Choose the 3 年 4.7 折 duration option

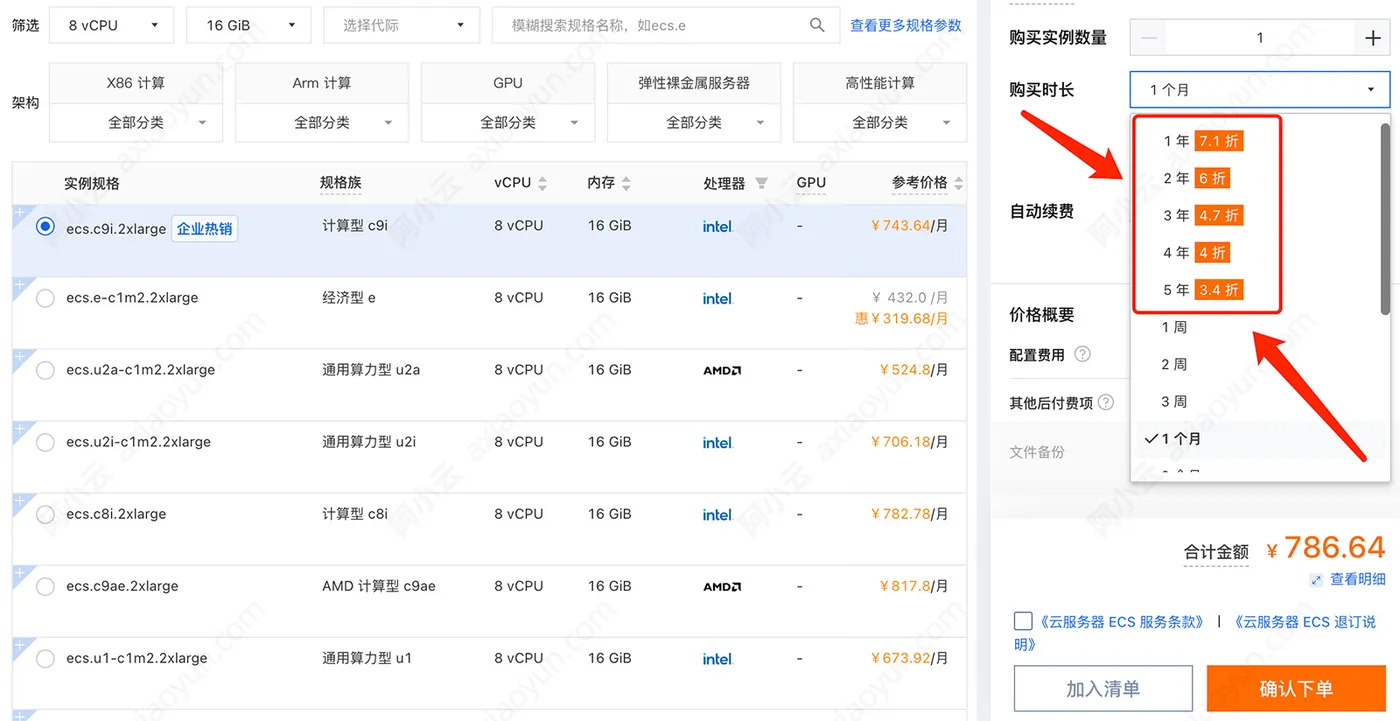1205,215
